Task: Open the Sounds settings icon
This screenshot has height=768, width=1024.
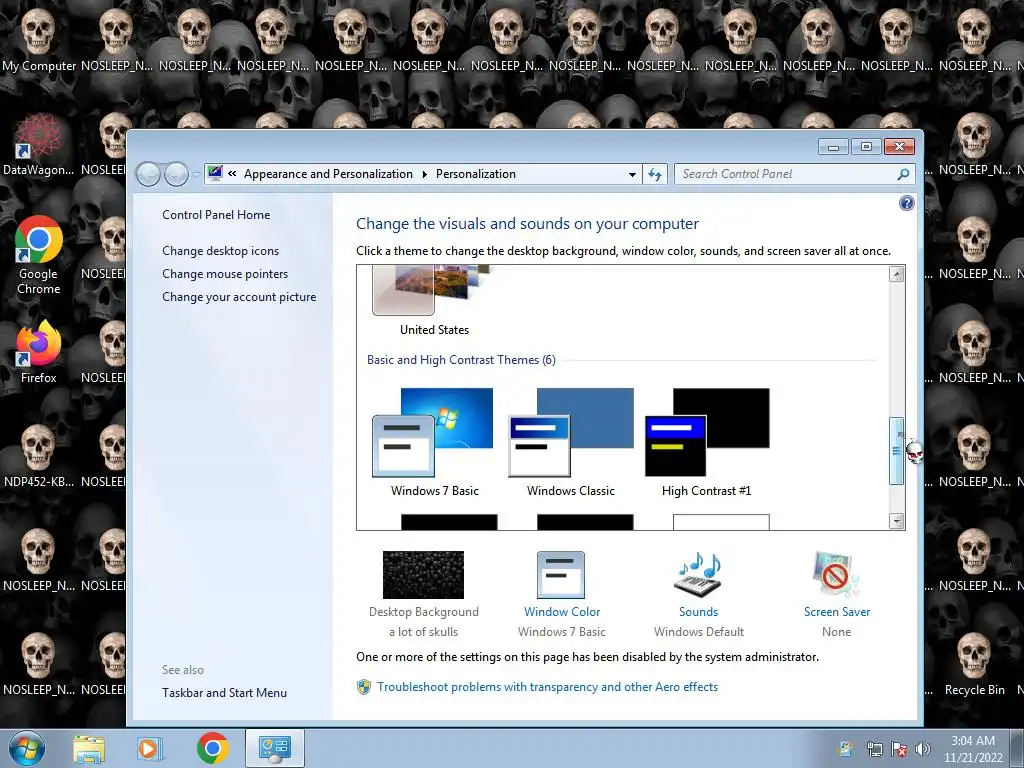Action: (698, 575)
